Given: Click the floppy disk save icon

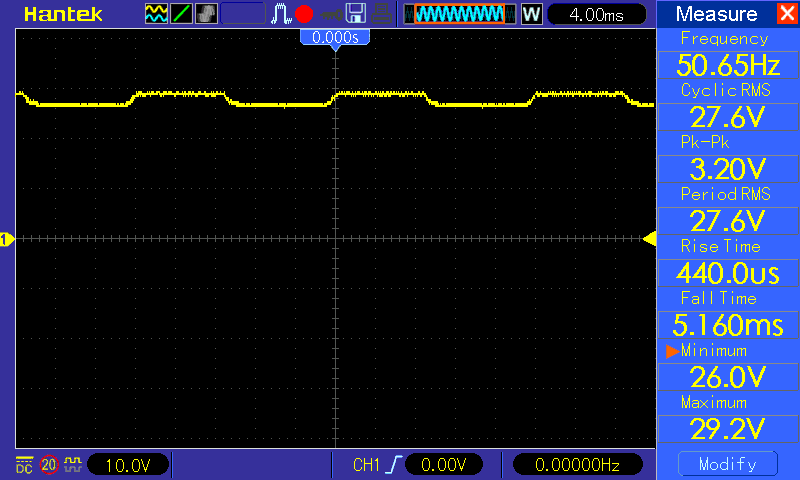Looking at the screenshot, I should coord(356,14).
